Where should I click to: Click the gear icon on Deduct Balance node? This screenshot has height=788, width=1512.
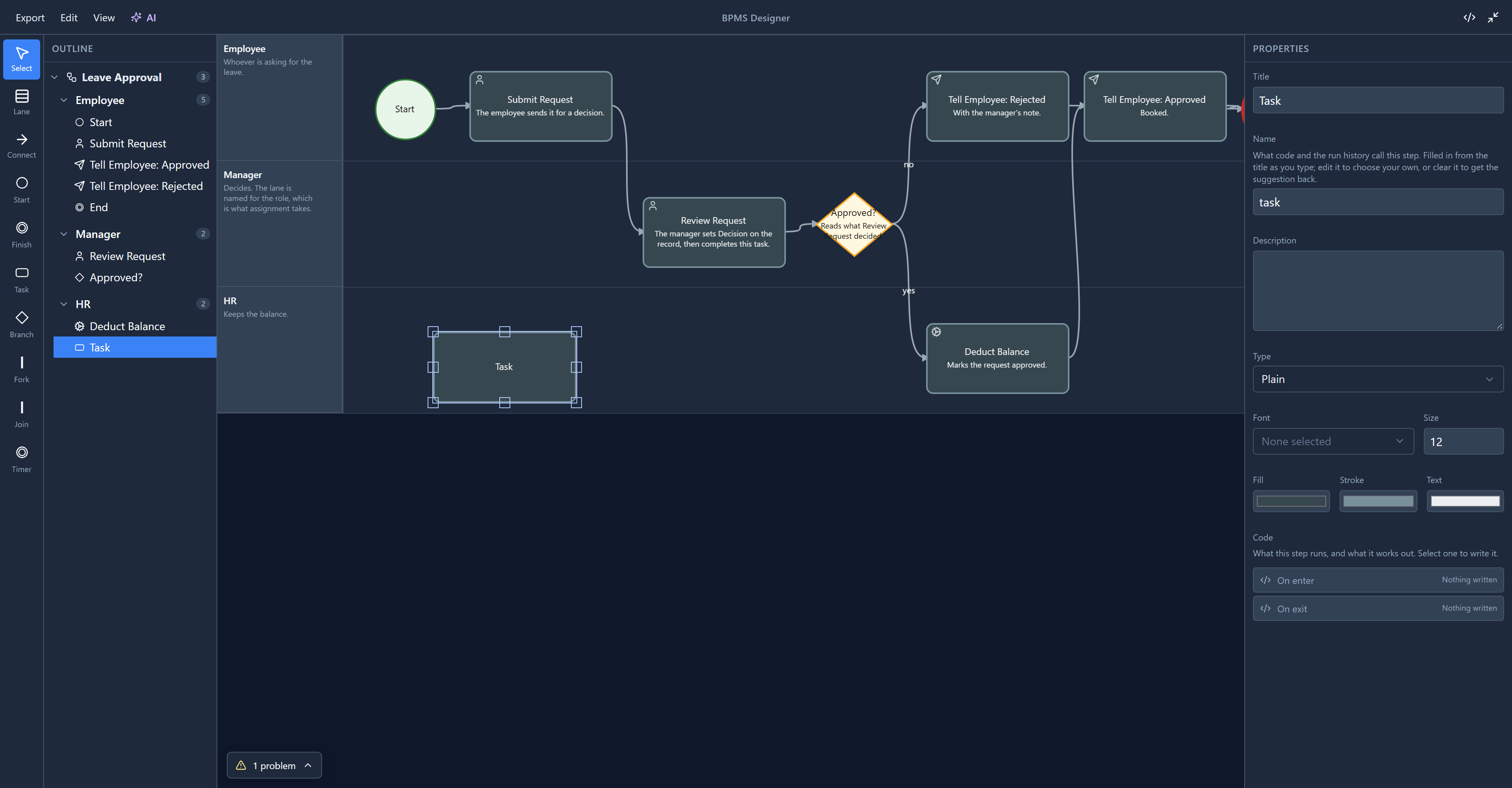(x=936, y=332)
